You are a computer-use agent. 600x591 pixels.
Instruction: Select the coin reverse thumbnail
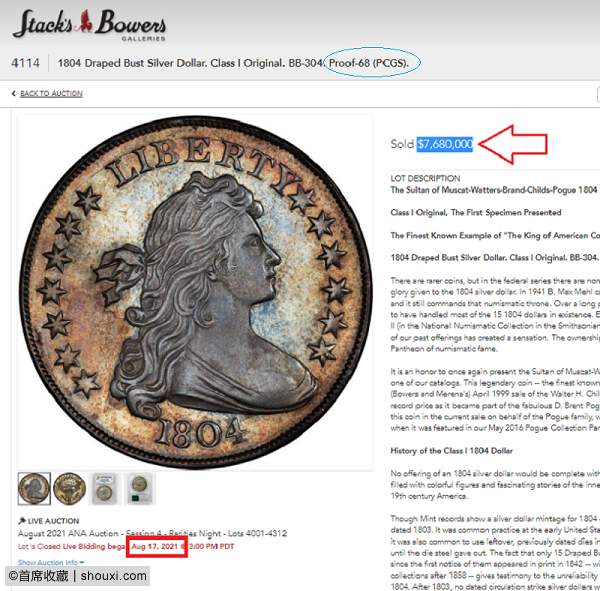click(x=69, y=489)
